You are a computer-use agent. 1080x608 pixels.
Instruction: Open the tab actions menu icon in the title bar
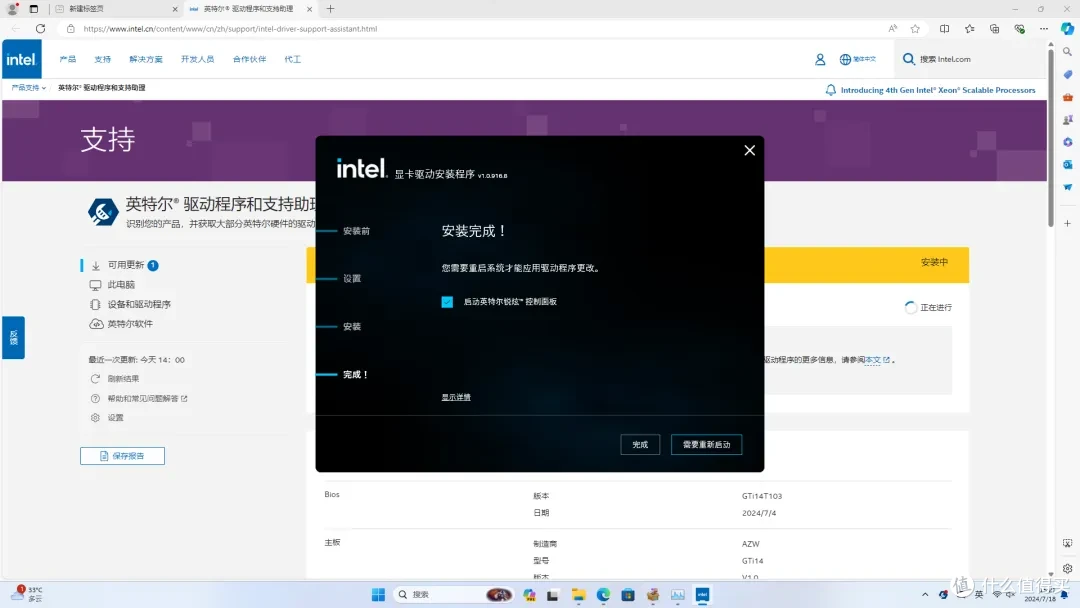(34, 9)
